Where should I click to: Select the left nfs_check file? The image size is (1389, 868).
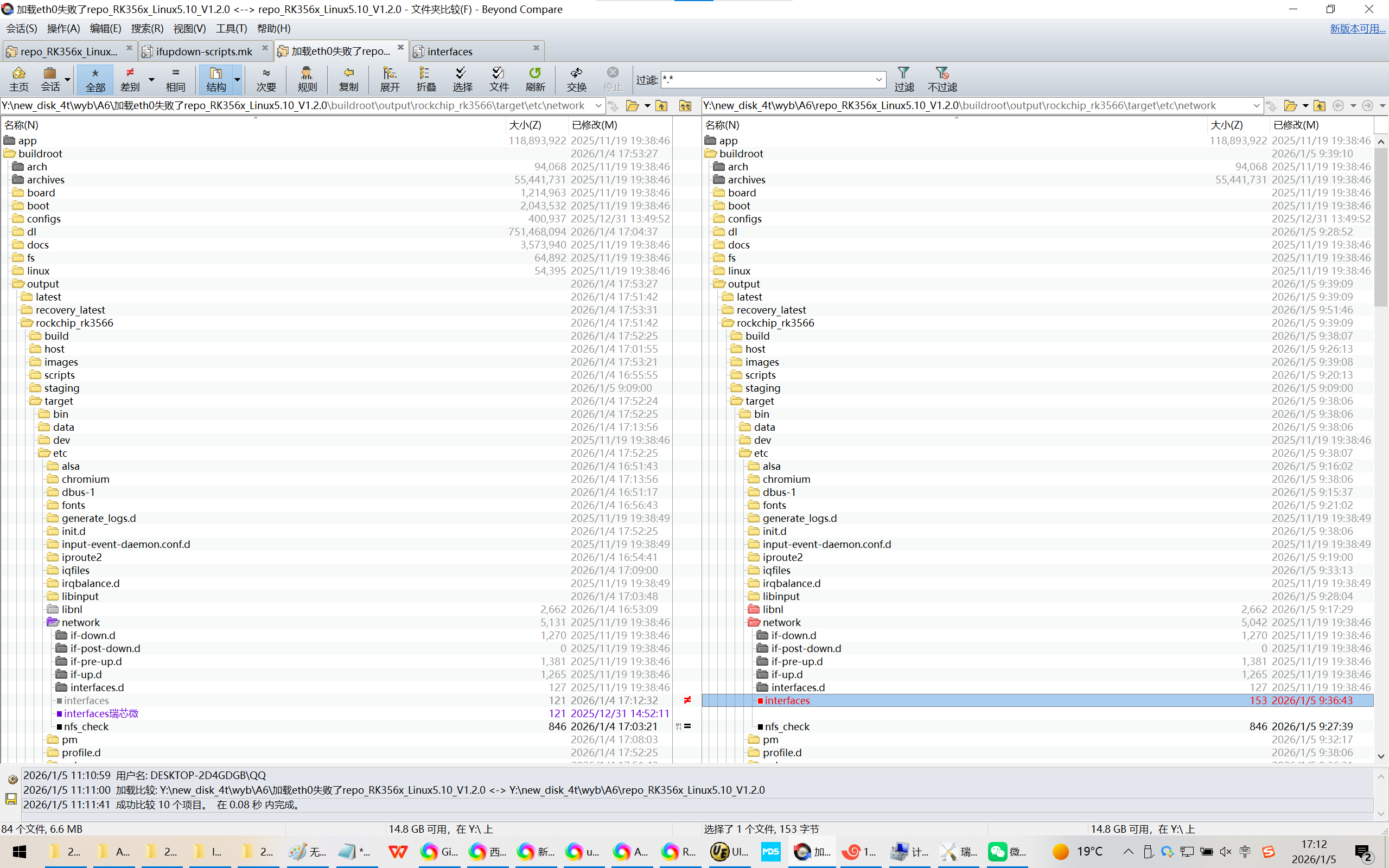(x=86, y=726)
